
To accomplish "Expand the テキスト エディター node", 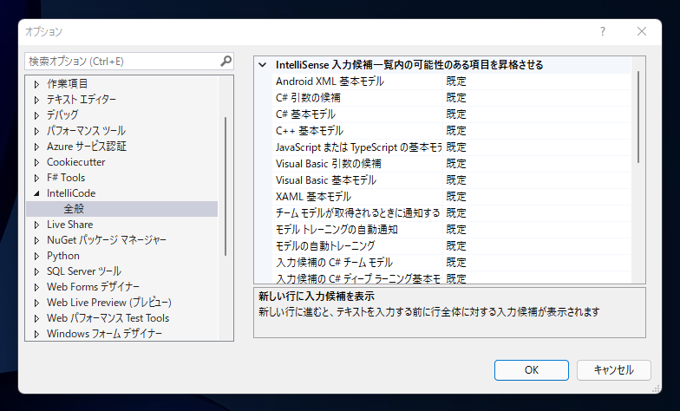I will click(37, 99).
